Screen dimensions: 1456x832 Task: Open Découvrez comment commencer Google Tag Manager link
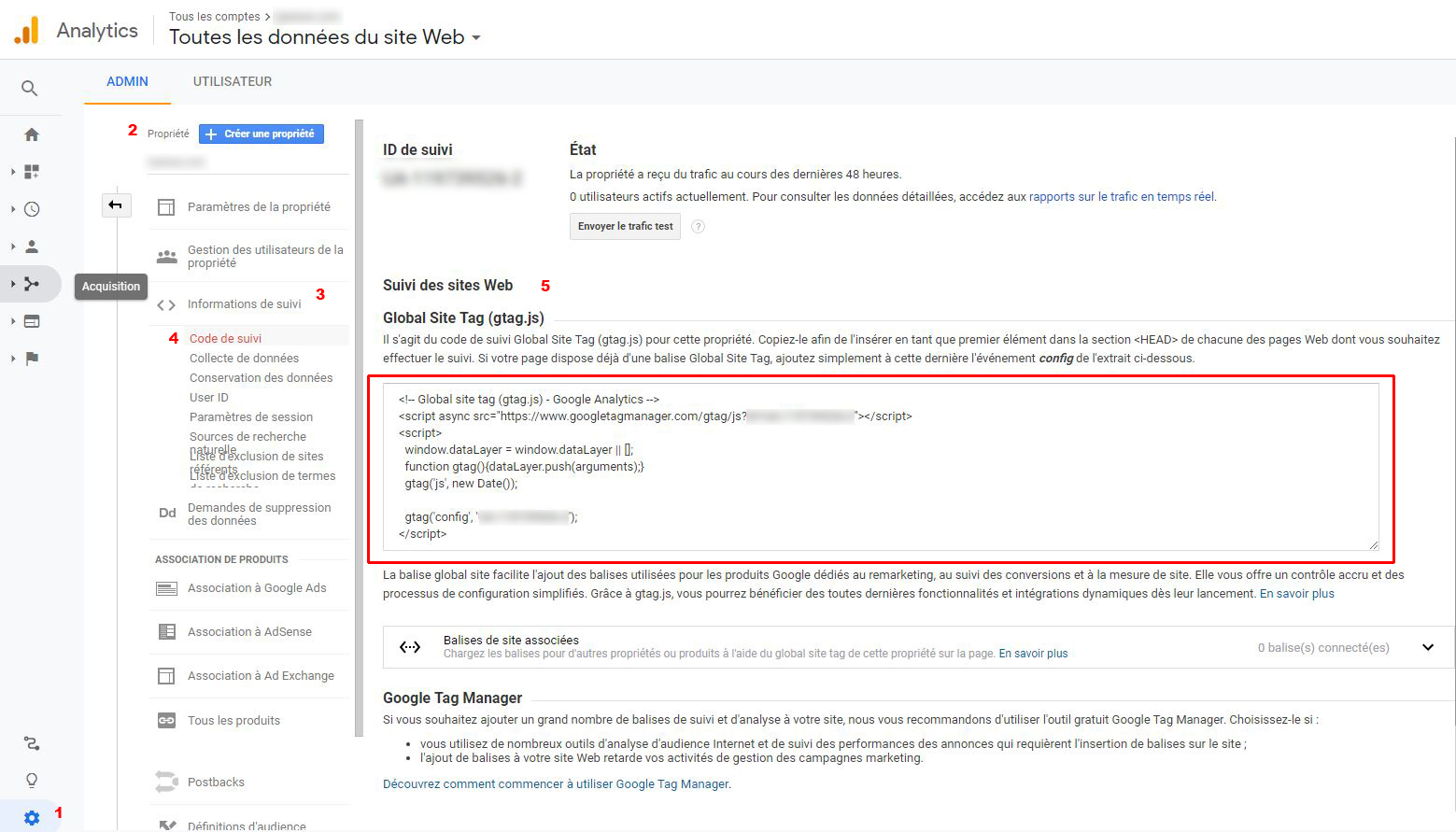[x=556, y=783]
